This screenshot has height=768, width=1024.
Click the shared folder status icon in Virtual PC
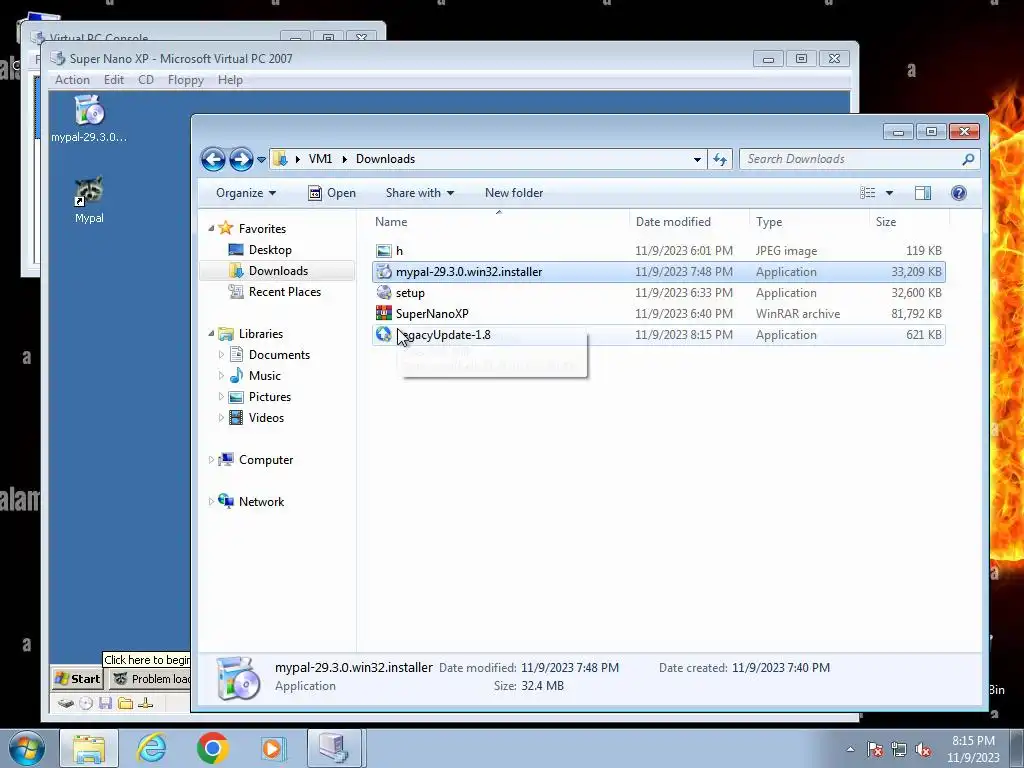(x=126, y=703)
